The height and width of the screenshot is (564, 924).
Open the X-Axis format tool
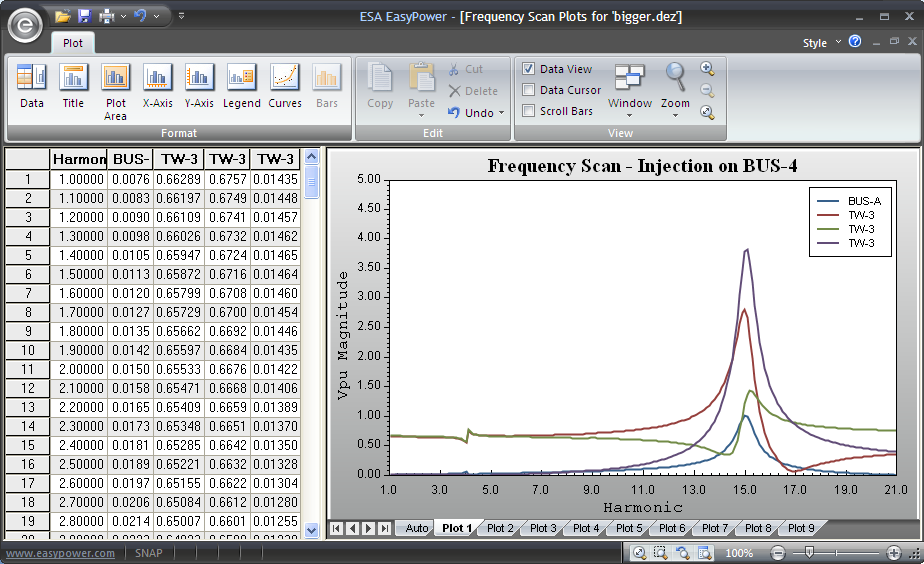tap(157, 87)
